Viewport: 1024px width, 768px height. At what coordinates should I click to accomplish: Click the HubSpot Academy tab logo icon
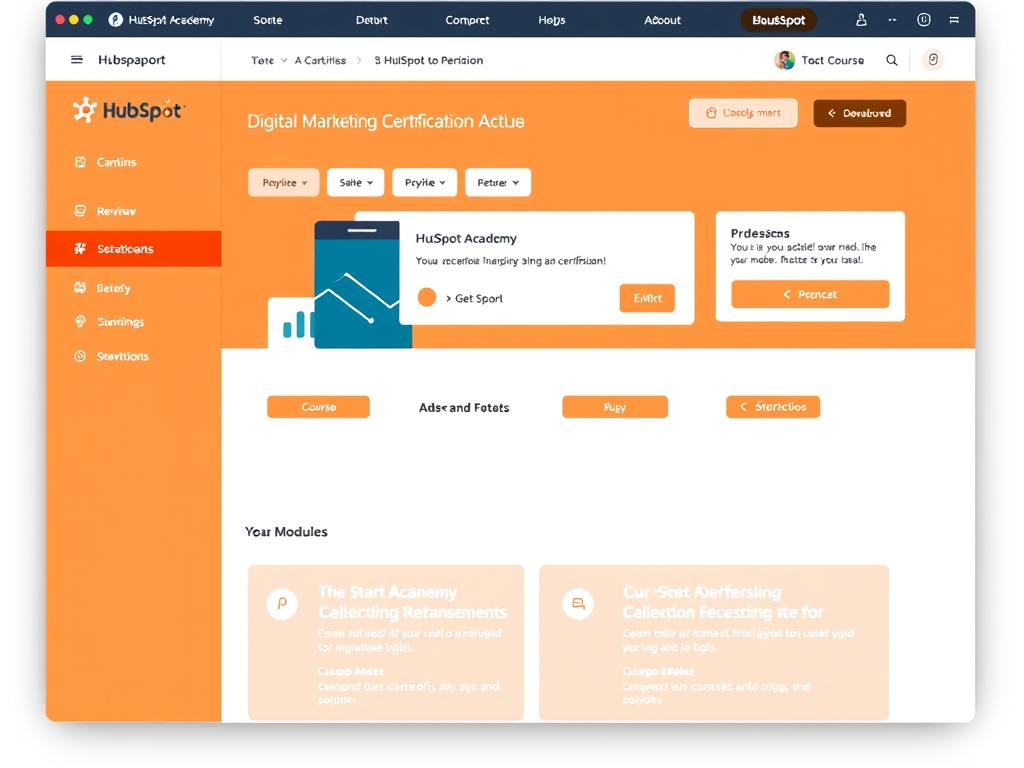pyautogui.click(x=116, y=20)
